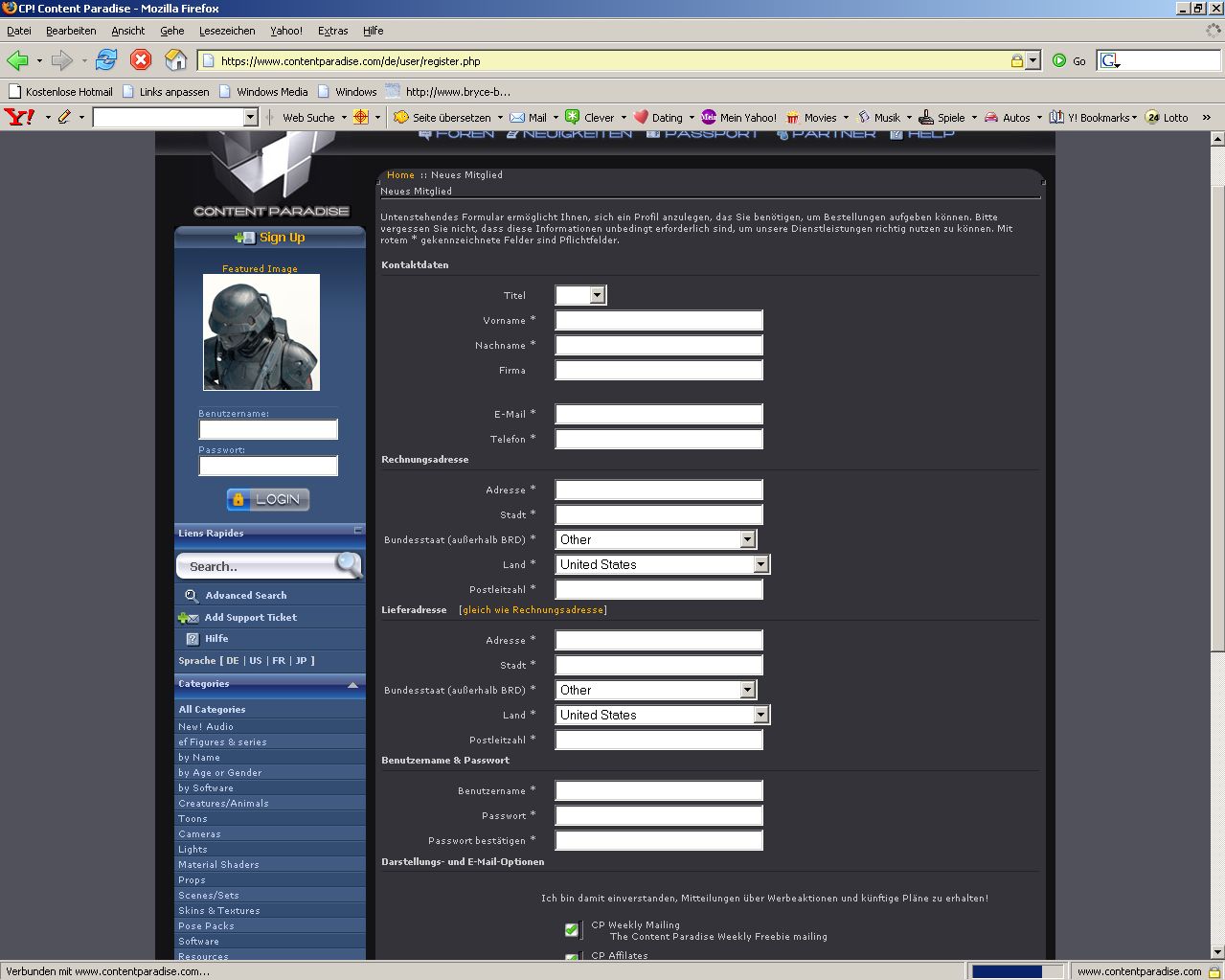This screenshot has width=1225, height=980.
Task: Open the Dating heart toolbar item
Action: 659,118
